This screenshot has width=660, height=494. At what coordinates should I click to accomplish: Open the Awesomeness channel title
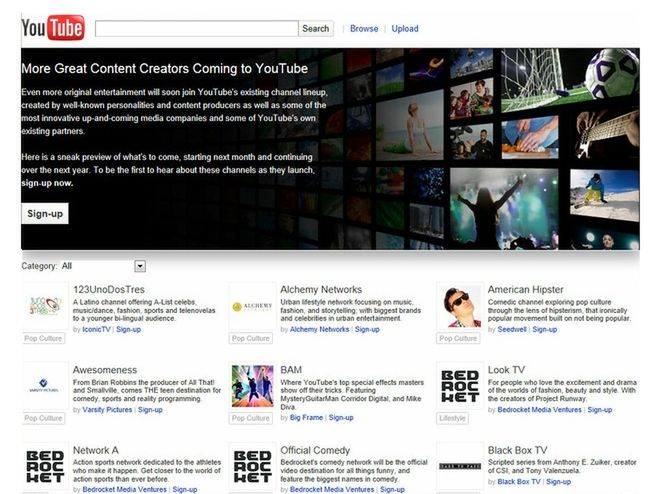(x=105, y=370)
